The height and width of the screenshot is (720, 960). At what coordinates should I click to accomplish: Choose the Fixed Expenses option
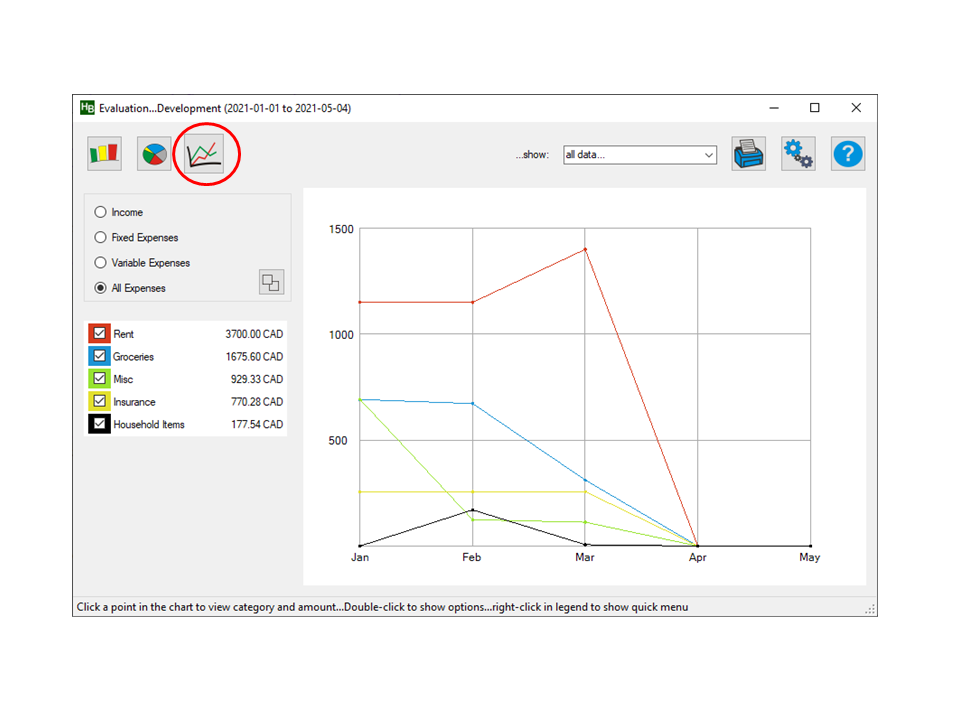[100, 238]
